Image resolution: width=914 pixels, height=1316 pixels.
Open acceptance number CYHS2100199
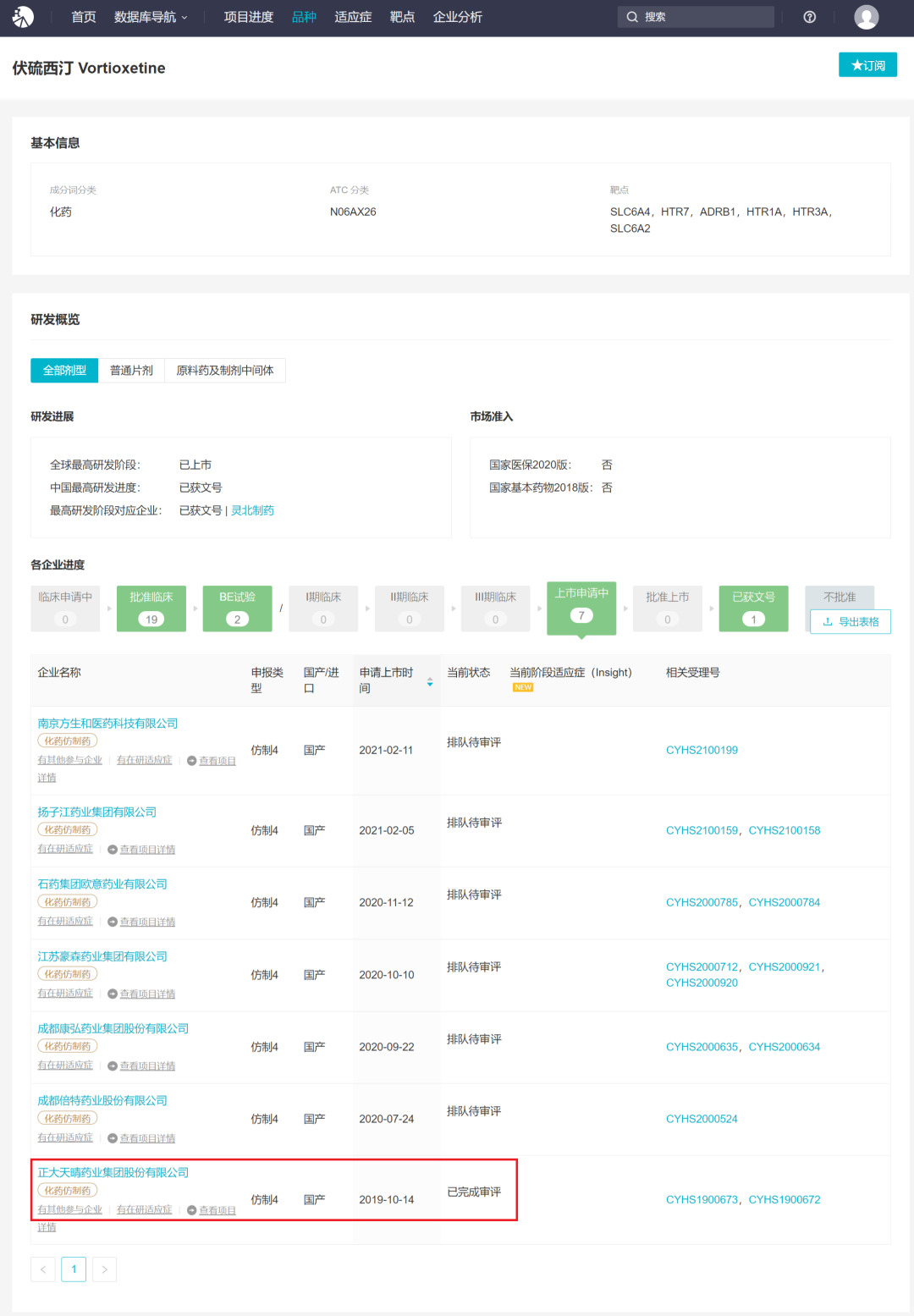point(702,750)
